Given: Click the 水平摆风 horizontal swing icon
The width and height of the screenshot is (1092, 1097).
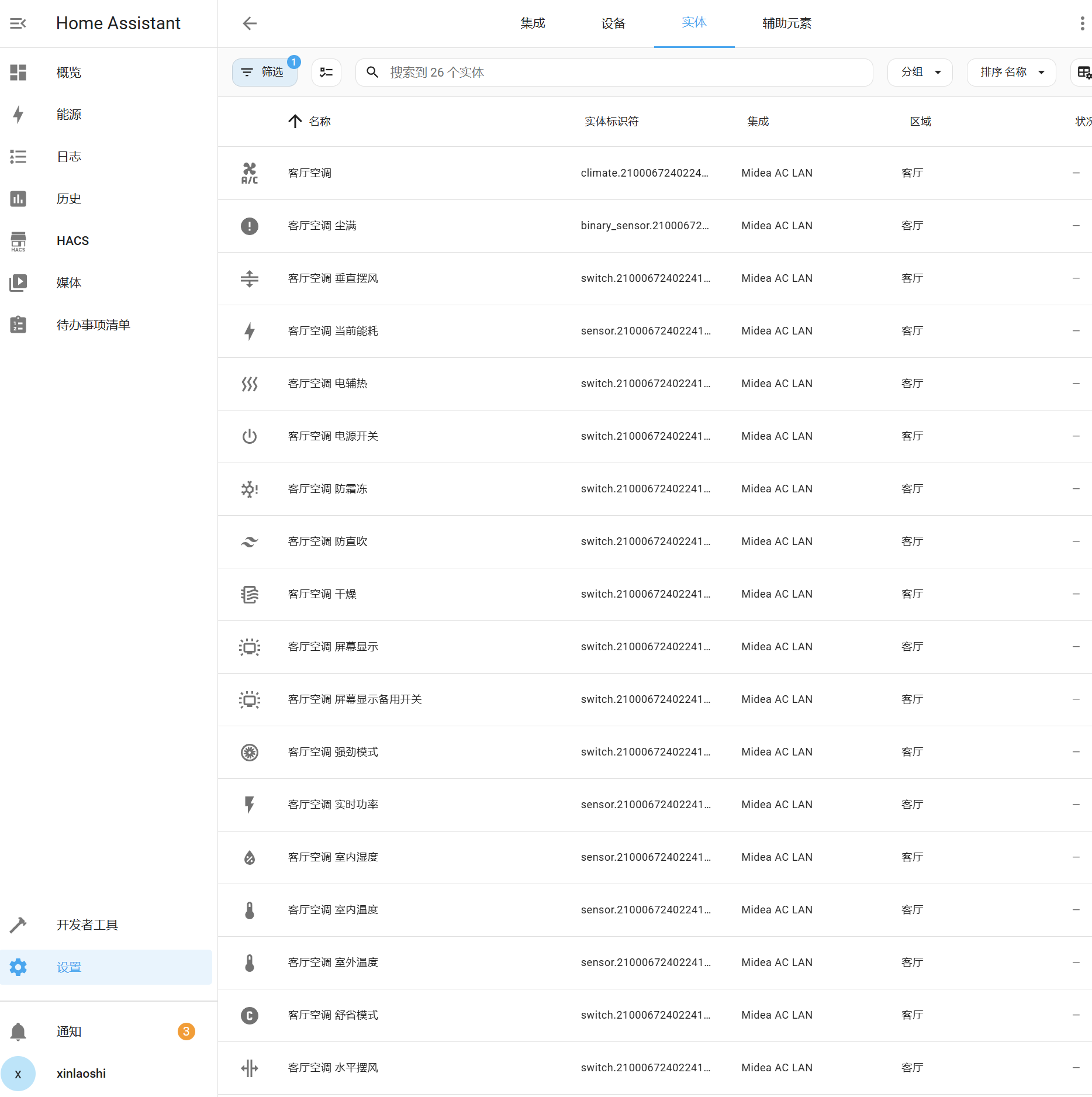Looking at the screenshot, I should click(x=250, y=1068).
